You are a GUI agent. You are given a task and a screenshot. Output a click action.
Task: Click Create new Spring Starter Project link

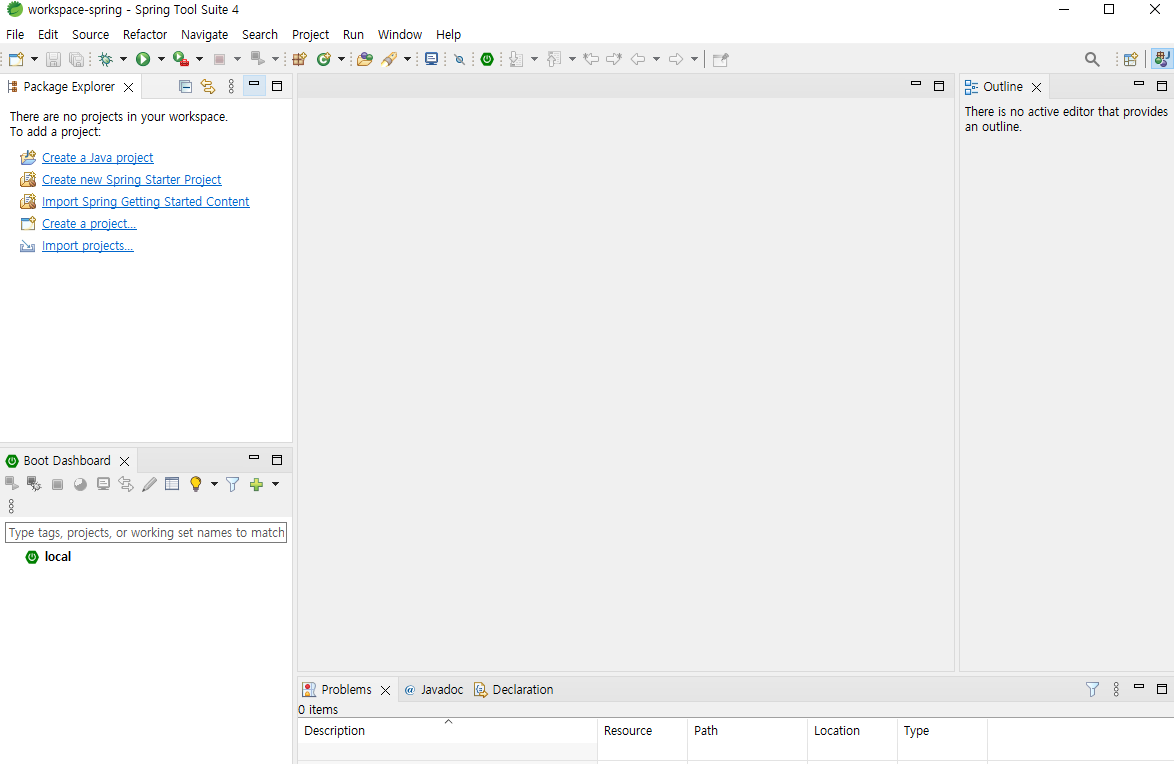point(132,180)
